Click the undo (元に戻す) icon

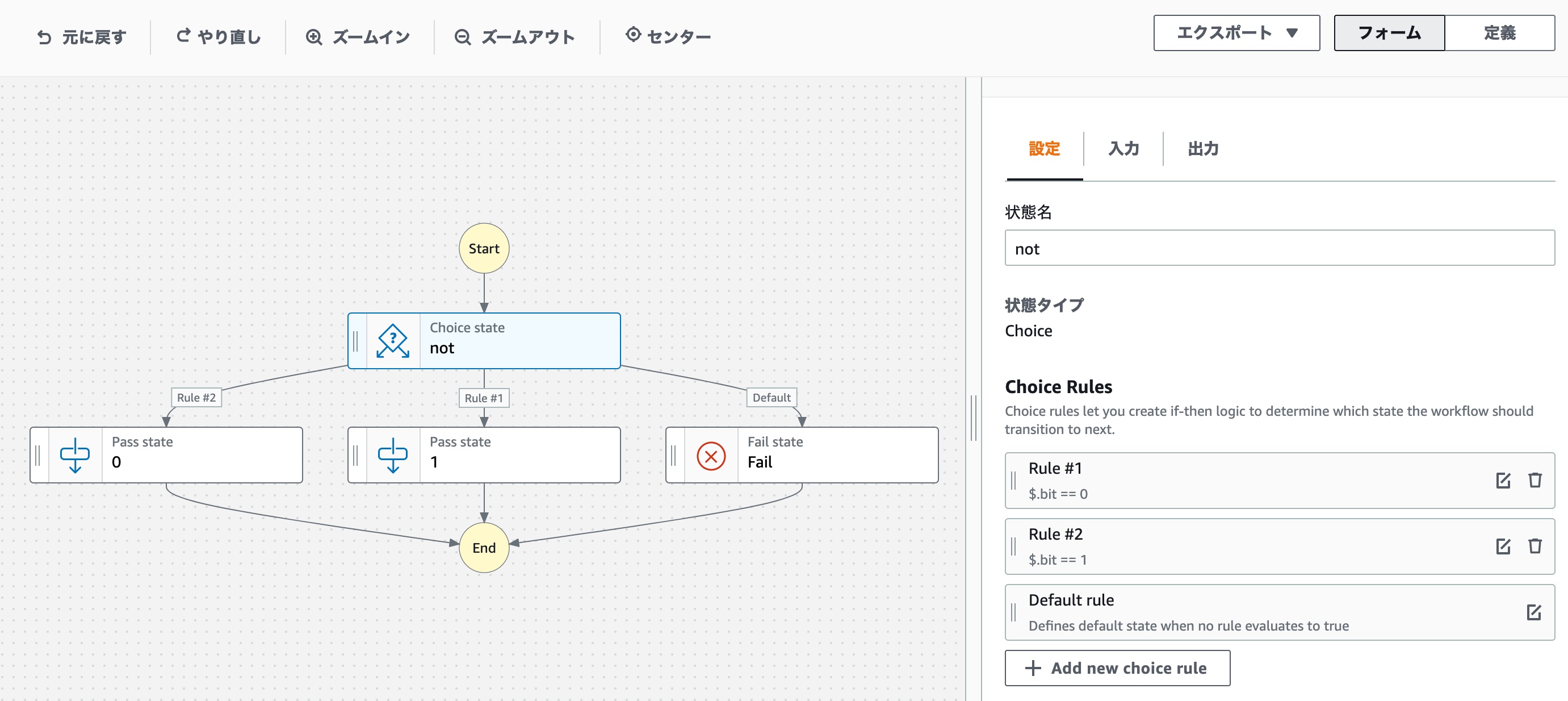44,37
